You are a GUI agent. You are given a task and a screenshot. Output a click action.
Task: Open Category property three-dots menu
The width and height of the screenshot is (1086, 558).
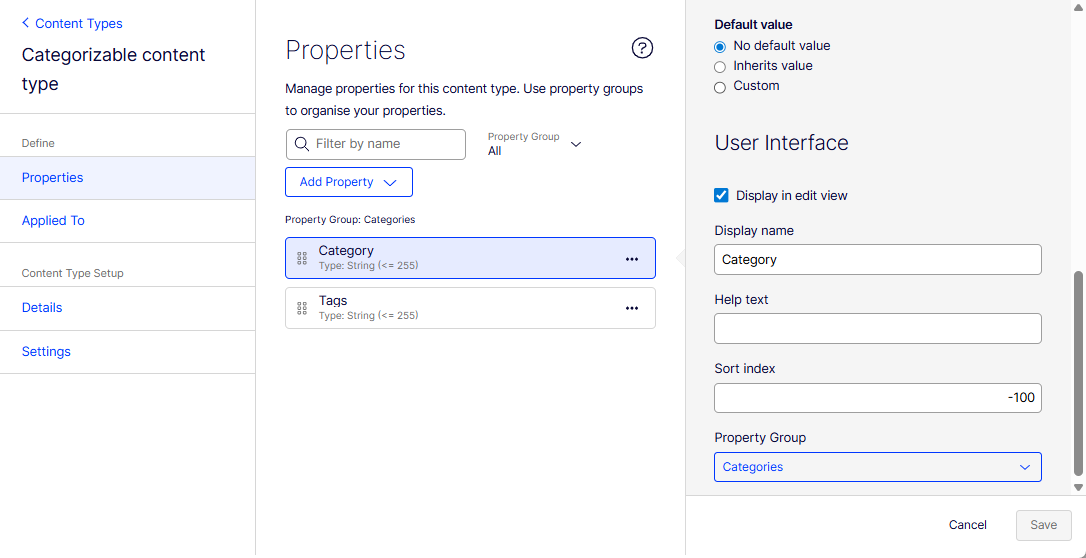[631, 259]
